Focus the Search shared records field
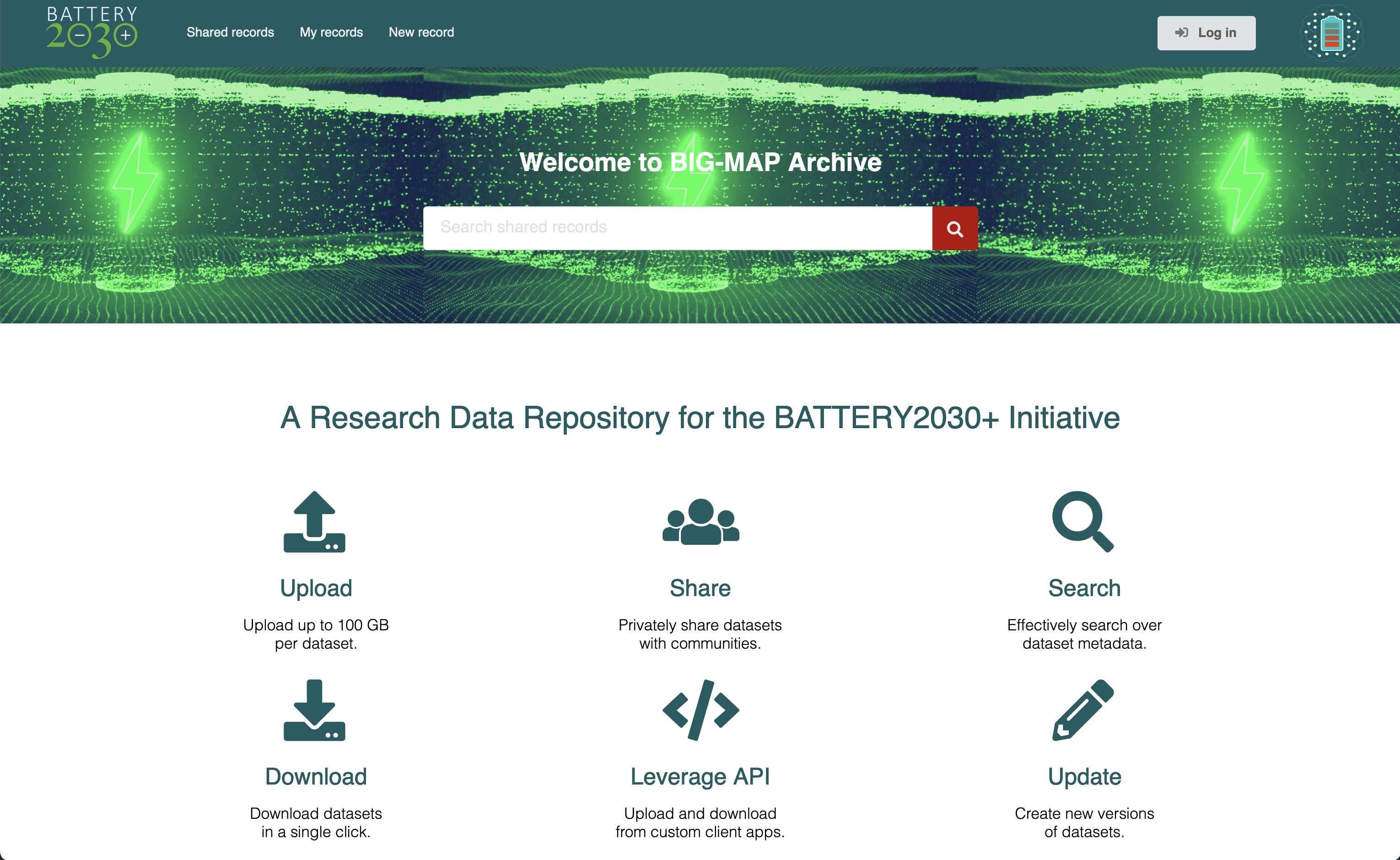Image resolution: width=1400 pixels, height=860 pixels. click(x=677, y=227)
